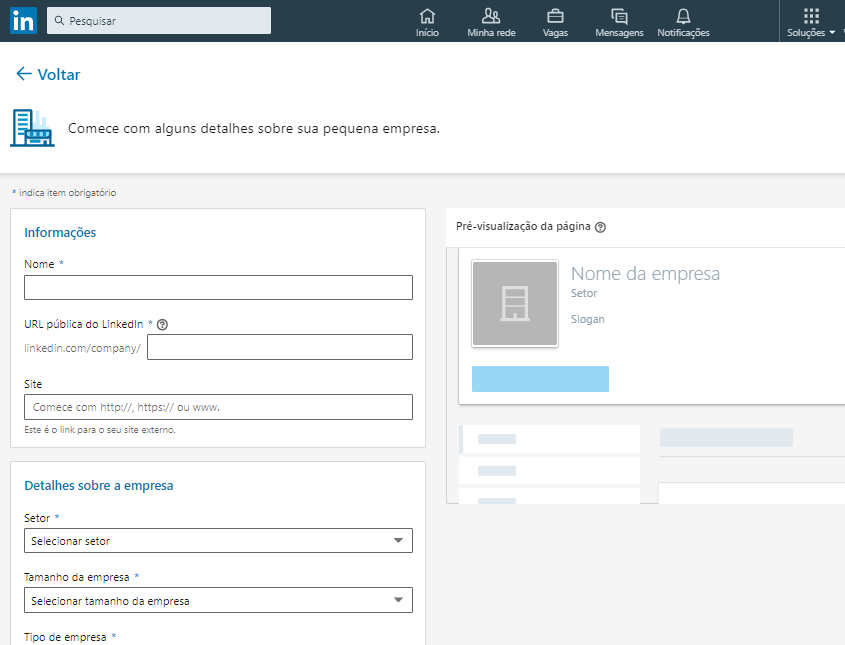The image size is (845, 645).
Task: Focus the Nome input field
Action: pyautogui.click(x=218, y=288)
